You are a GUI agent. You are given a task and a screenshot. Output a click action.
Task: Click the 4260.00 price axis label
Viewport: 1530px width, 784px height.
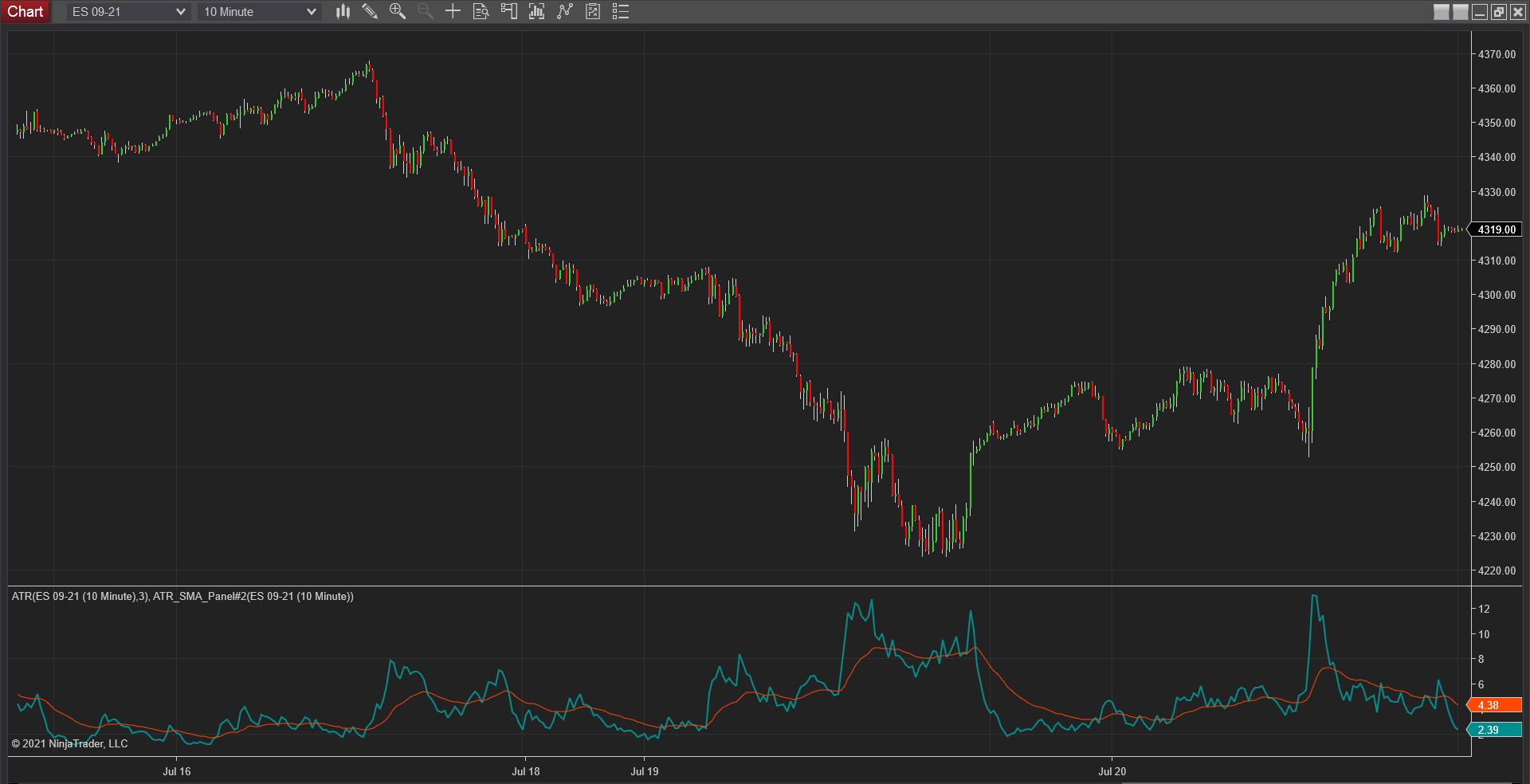coord(1497,433)
